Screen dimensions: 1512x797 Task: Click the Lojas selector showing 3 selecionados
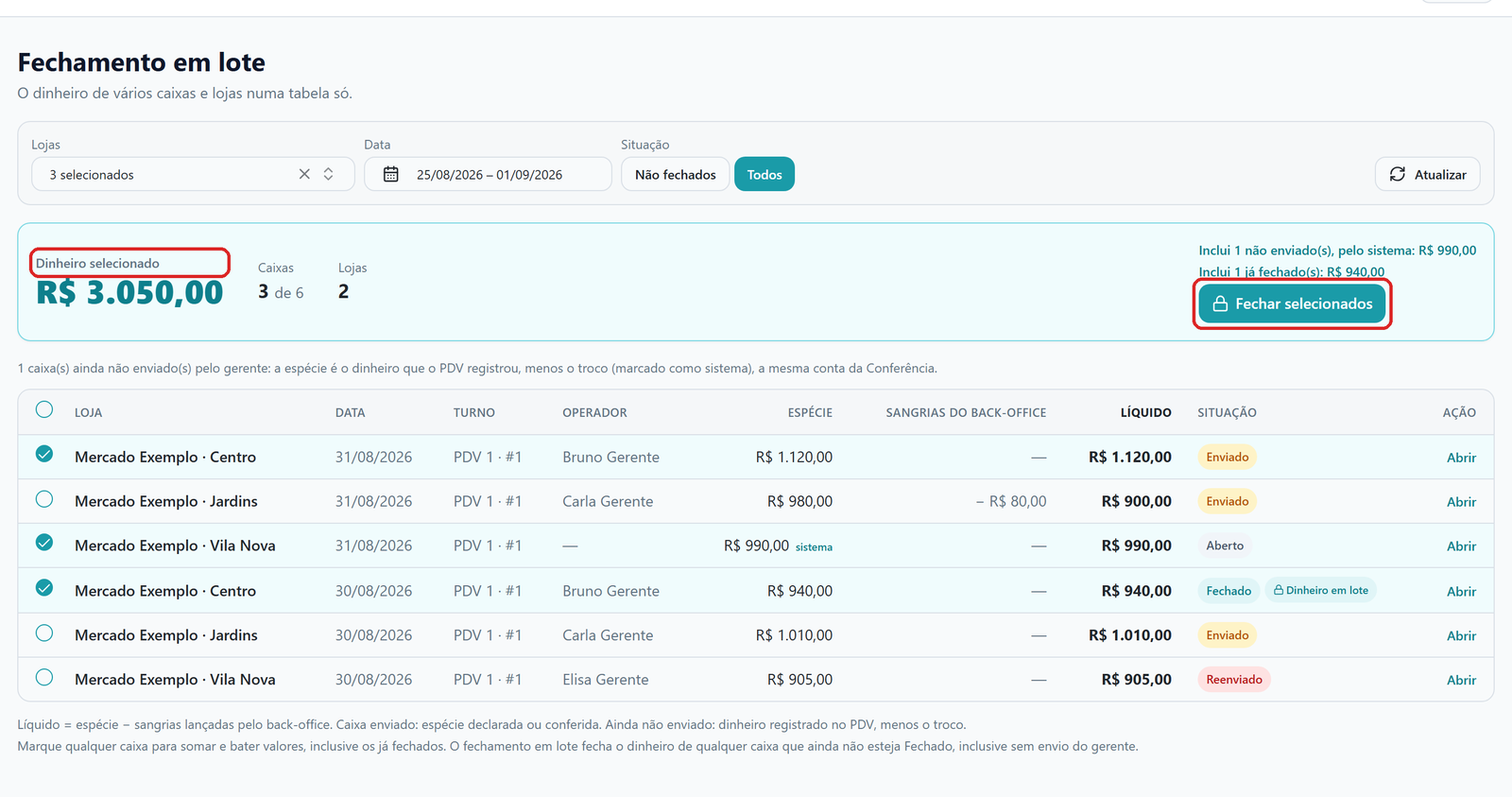(x=193, y=174)
